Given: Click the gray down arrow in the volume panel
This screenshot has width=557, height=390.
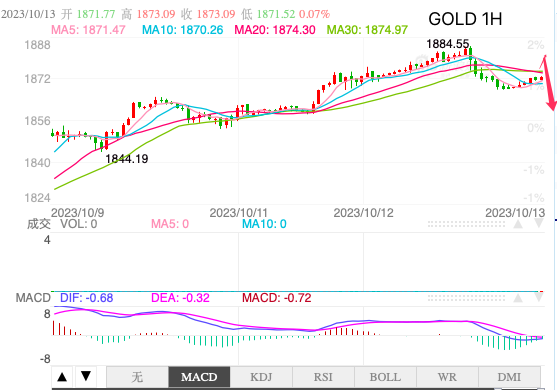Looking at the screenshot, I should 539,224.
